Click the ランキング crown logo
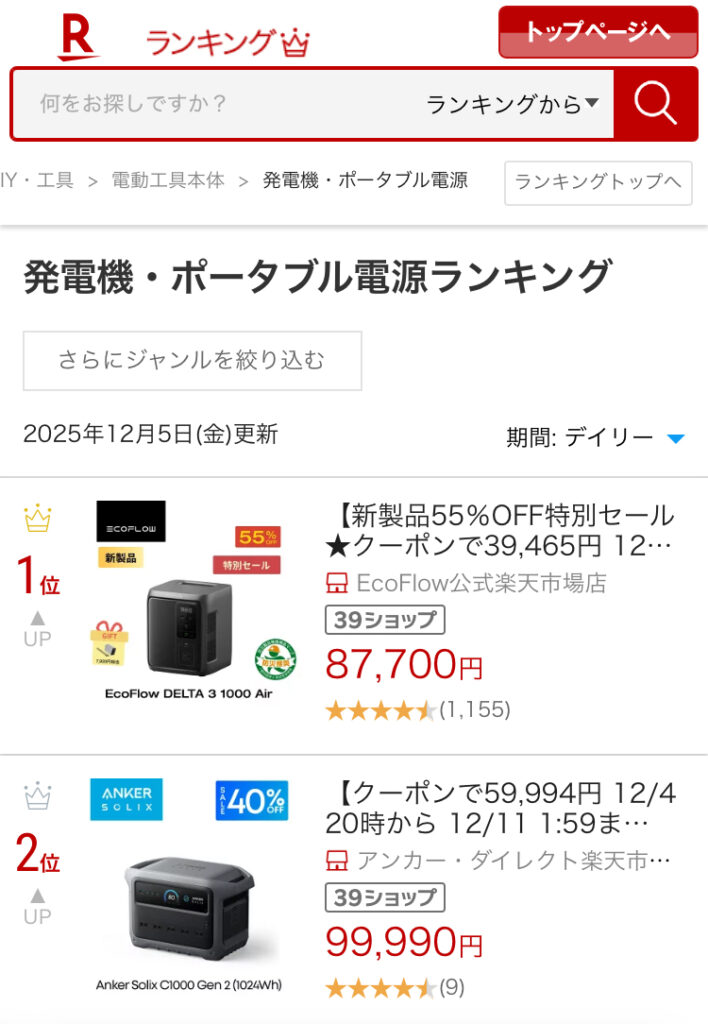The width and height of the screenshot is (708, 1024). 228,42
